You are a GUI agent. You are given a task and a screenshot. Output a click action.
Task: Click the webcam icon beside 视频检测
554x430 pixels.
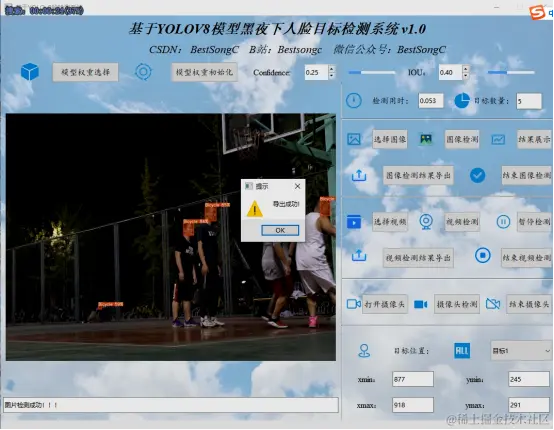(426, 222)
